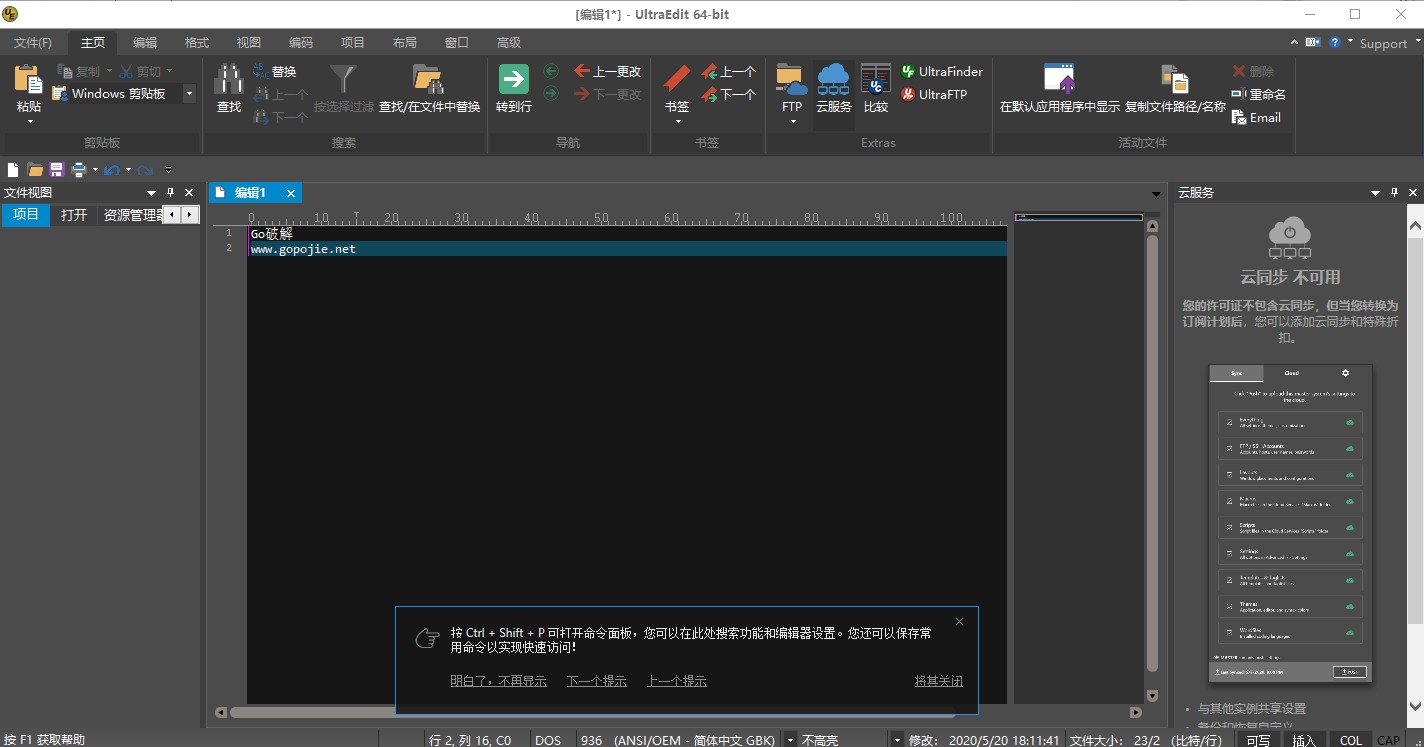
Task: Click the 上一个提示 link
Action: (x=677, y=681)
